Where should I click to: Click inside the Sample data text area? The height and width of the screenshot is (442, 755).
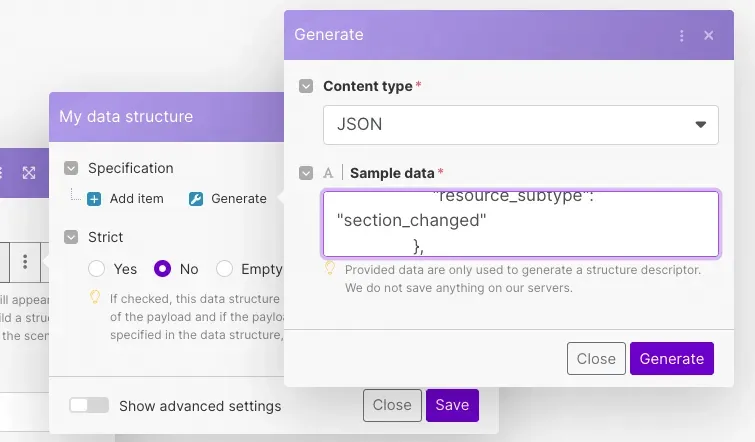(520, 224)
